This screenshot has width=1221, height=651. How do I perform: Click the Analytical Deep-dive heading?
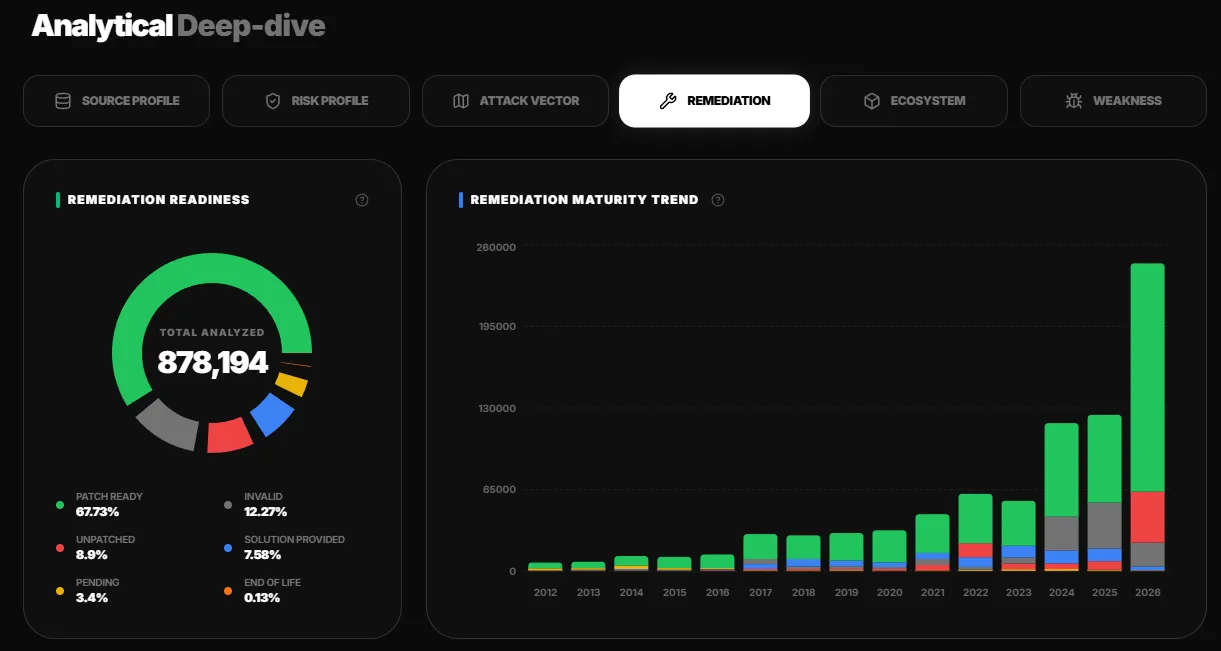(x=179, y=26)
